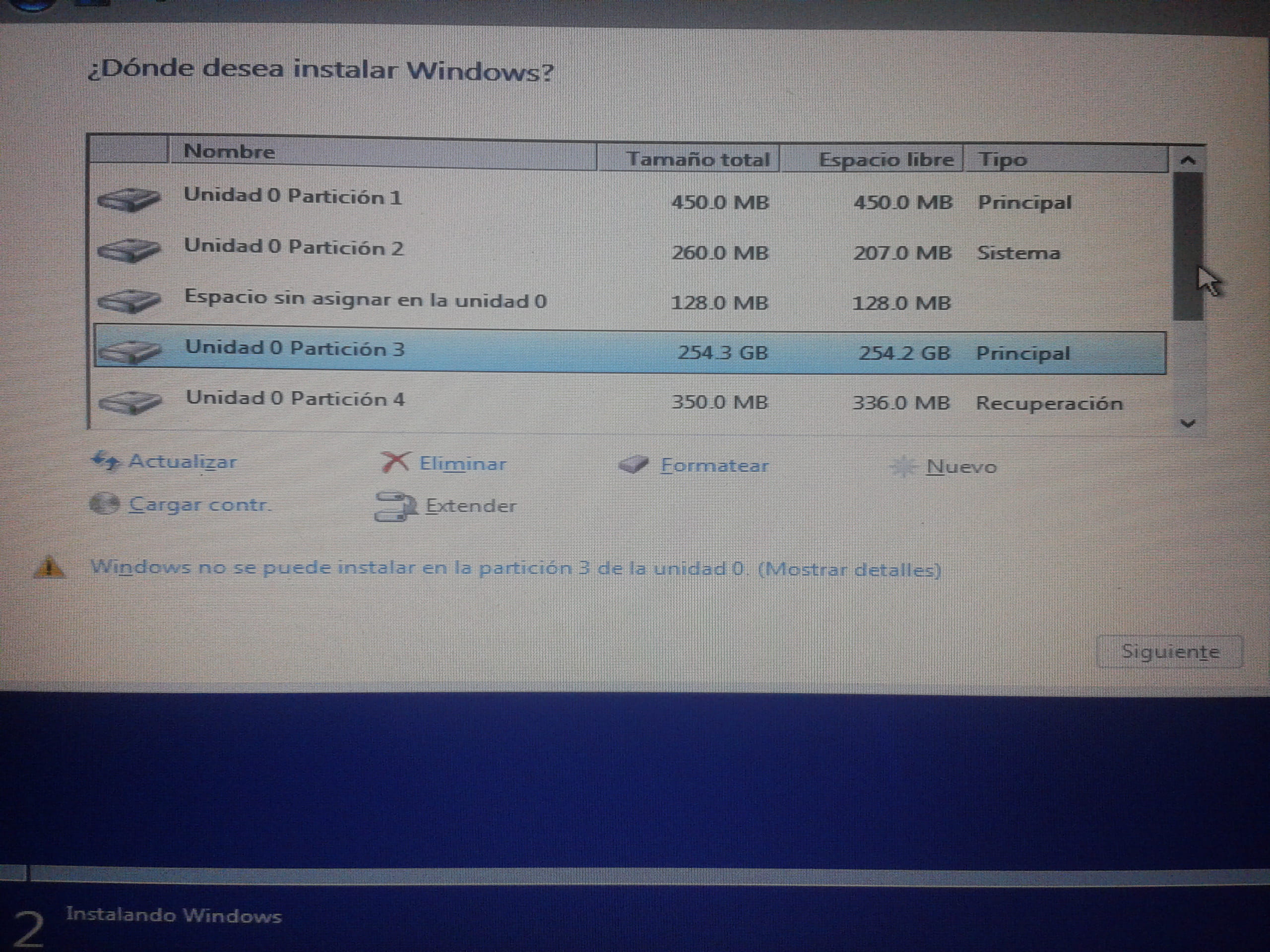This screenshot has width=1270, height=952.
Task: Select the row Unidad 0 Partición 1
Action: tap(630, 199)
